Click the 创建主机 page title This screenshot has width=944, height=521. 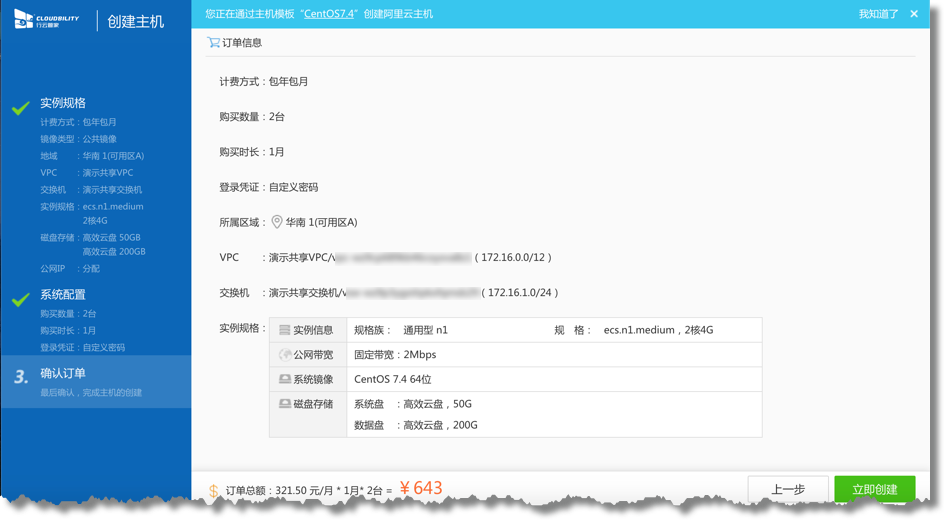(x=135, y=21)
